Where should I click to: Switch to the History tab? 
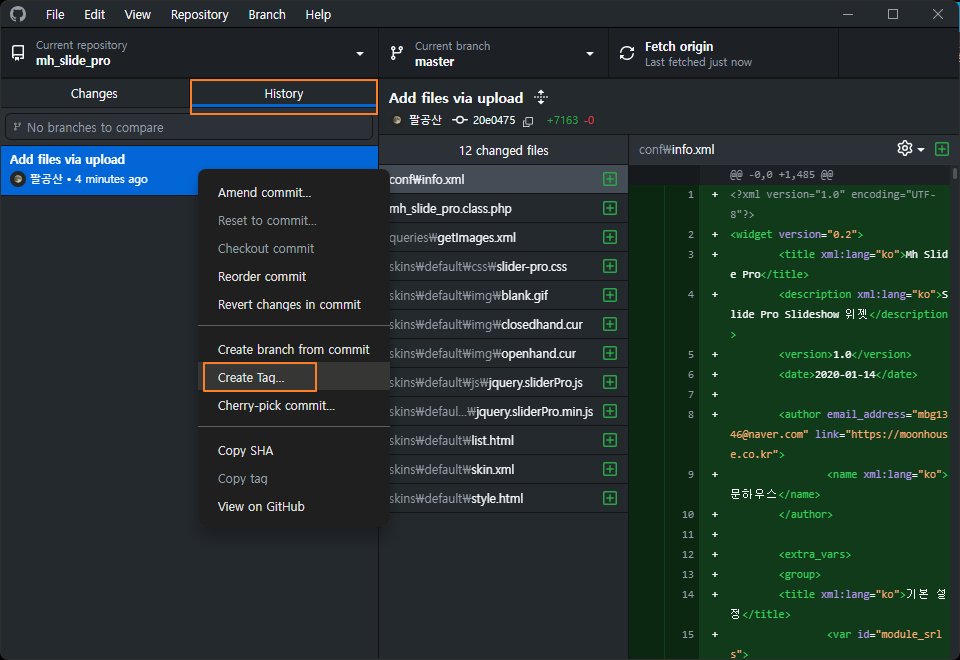[x=283, y=94]
